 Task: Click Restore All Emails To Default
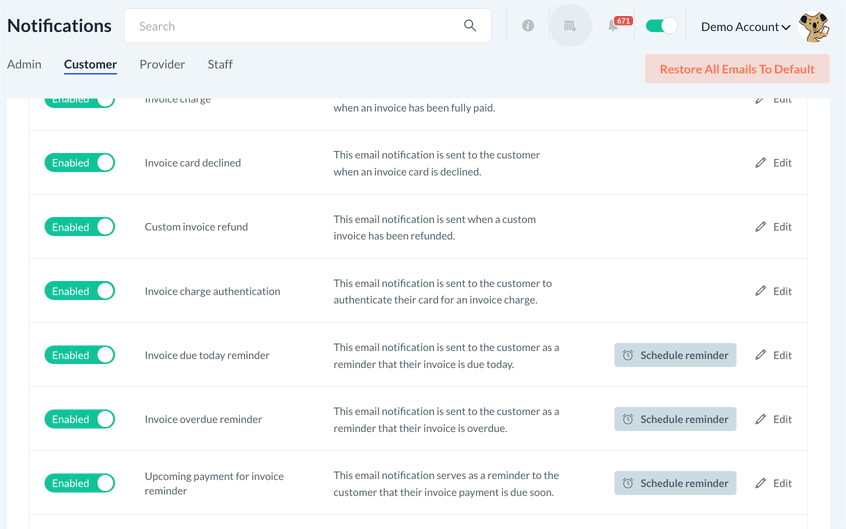[x=737, y=69]
